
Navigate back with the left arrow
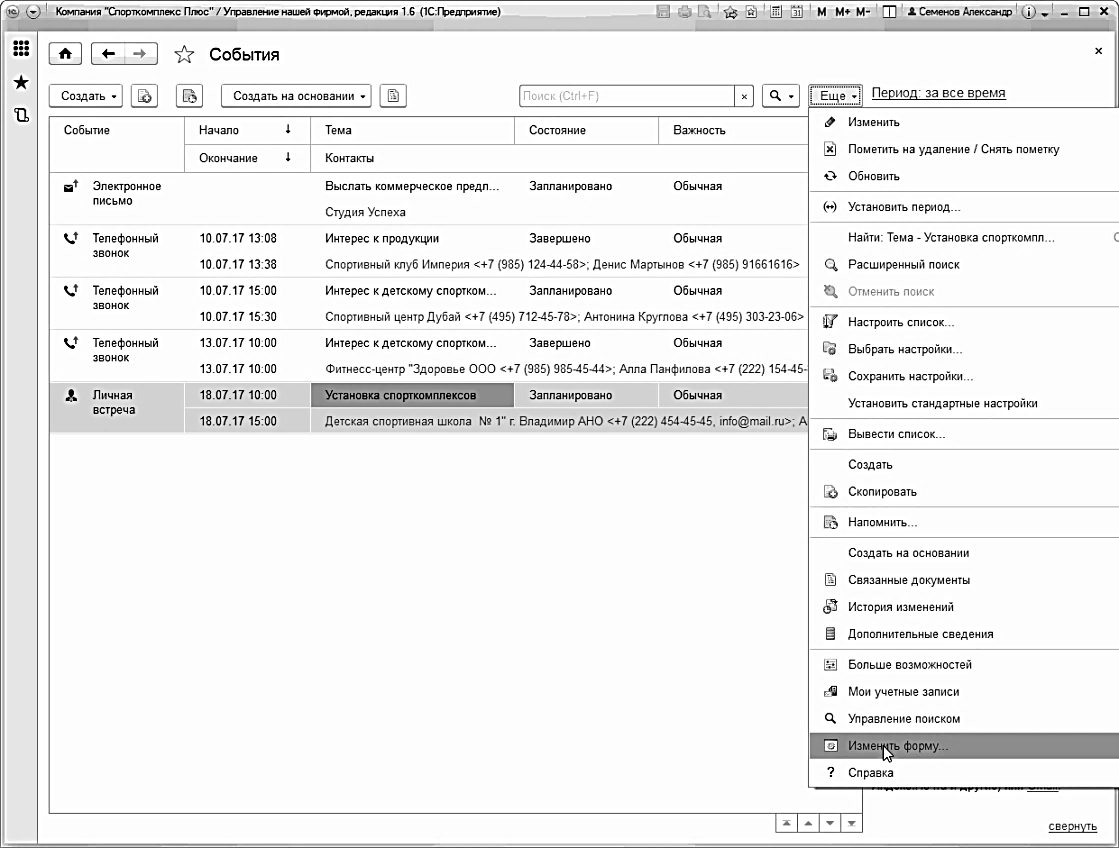(x=108, y=54)
